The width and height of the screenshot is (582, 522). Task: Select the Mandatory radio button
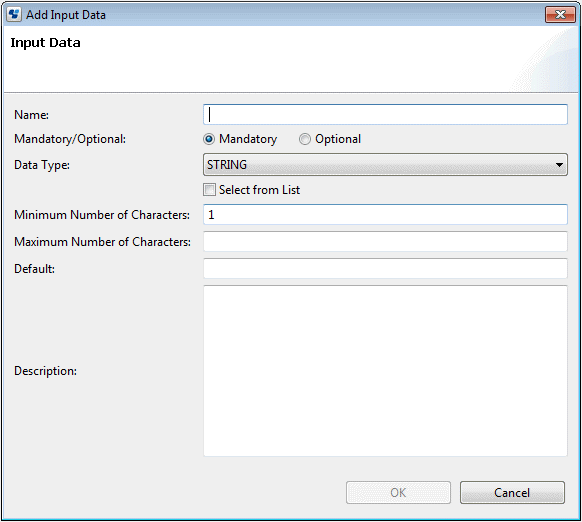(x=209, y=139)
